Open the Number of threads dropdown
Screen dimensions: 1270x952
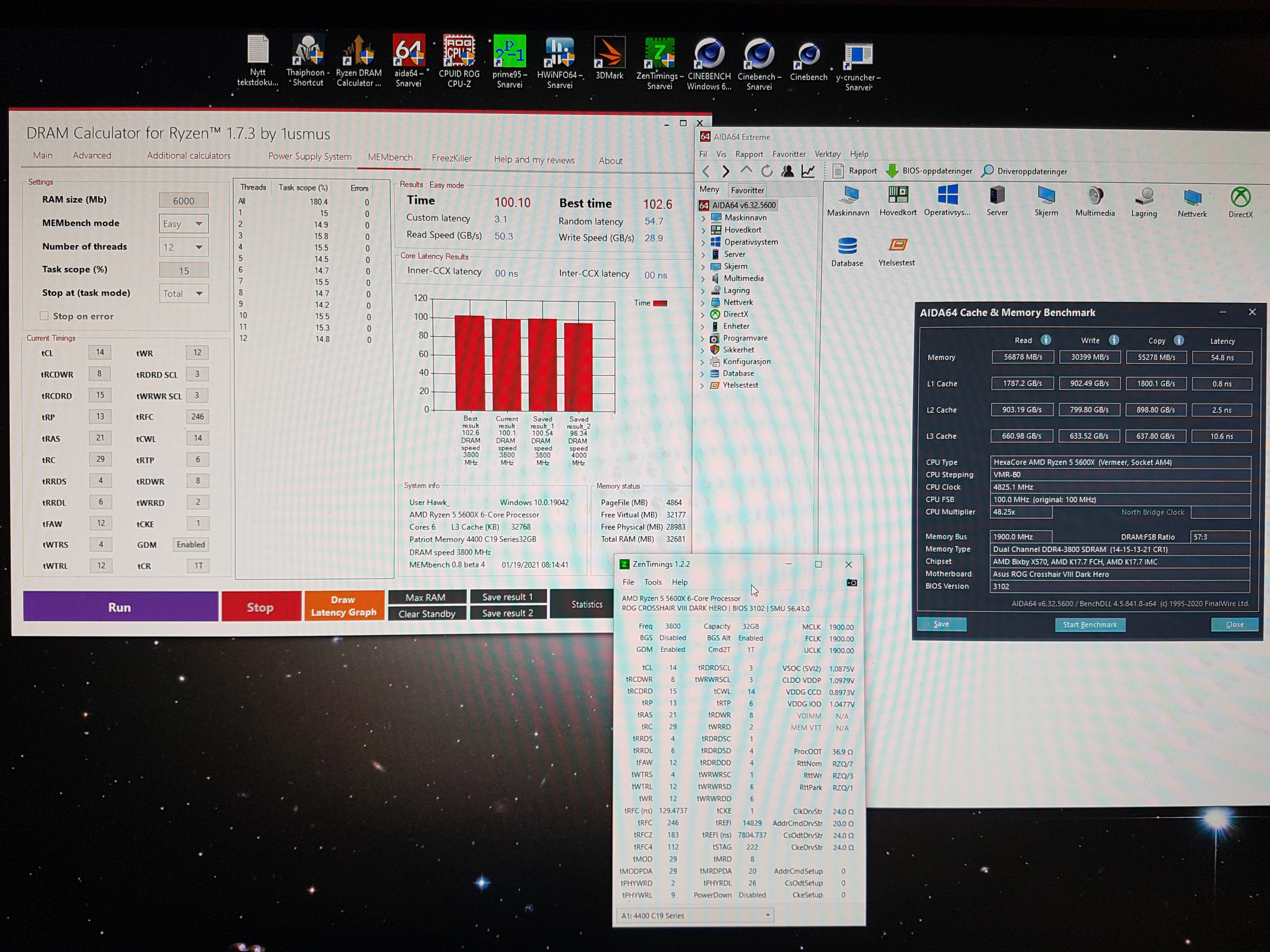click(x=184, y=247)
